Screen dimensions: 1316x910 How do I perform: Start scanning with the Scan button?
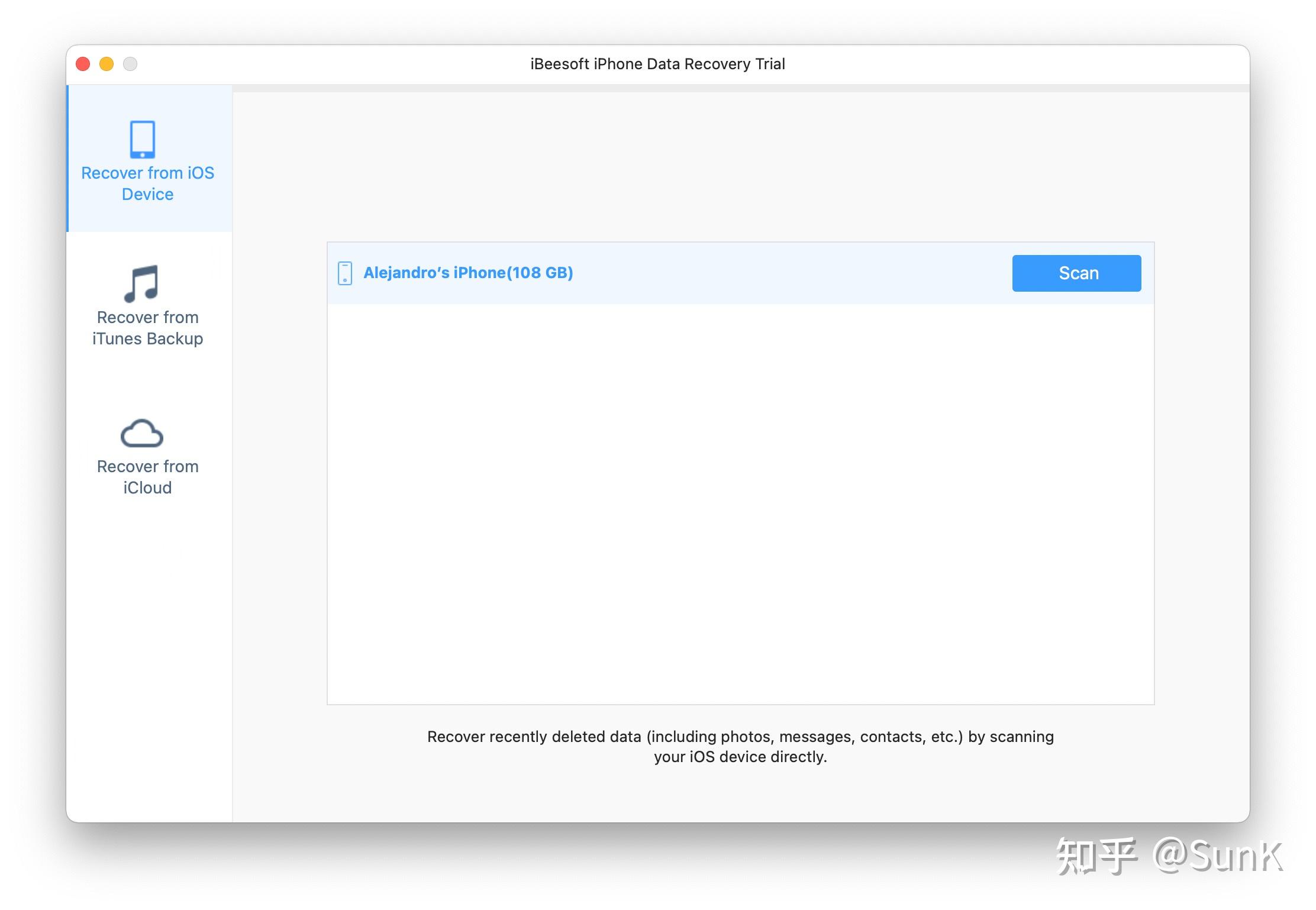(x=1076, y=273)
